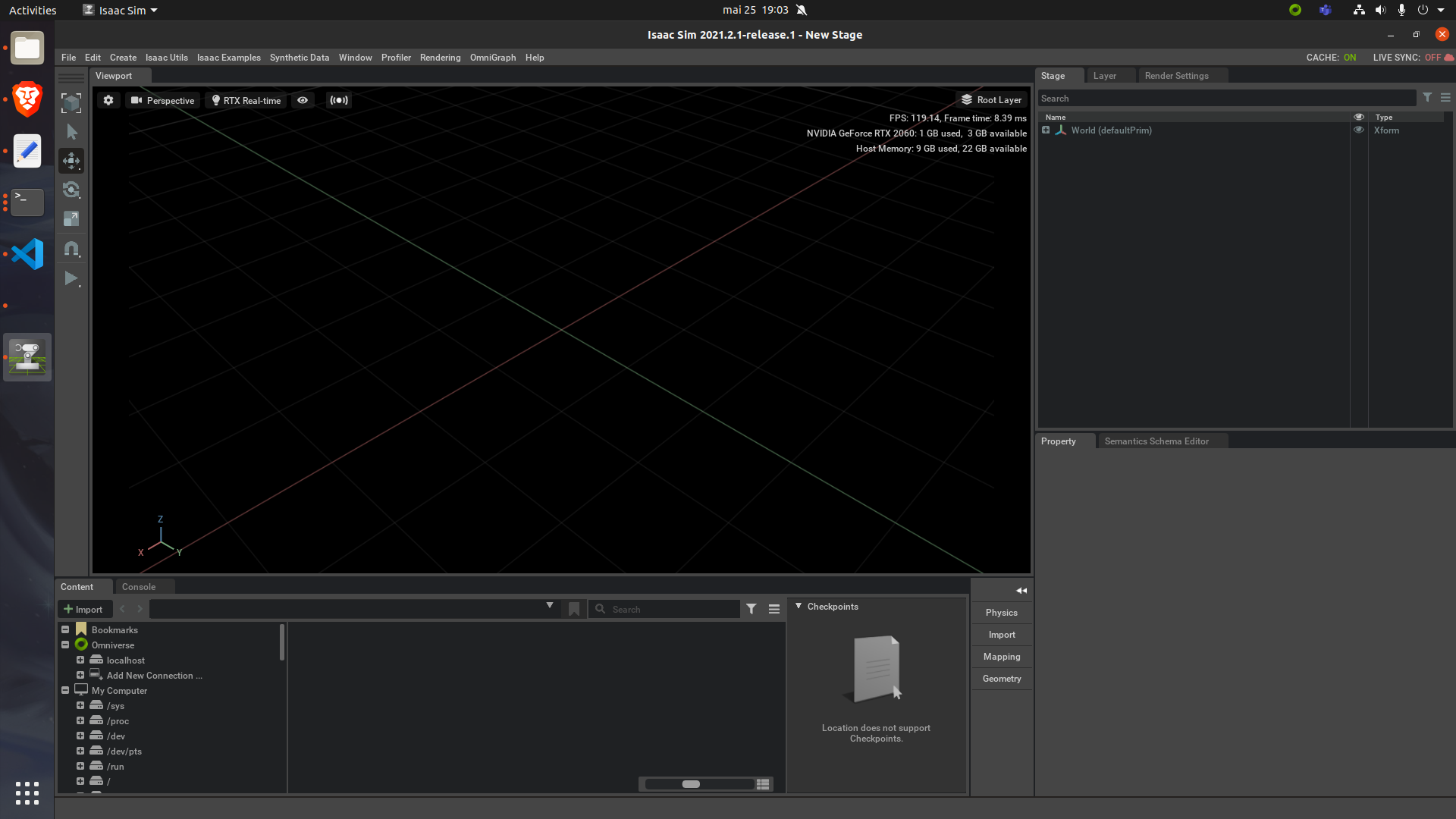Screen dimensions: 1456x819
Task: Click the Mapping button
Action: point(1002,657)
